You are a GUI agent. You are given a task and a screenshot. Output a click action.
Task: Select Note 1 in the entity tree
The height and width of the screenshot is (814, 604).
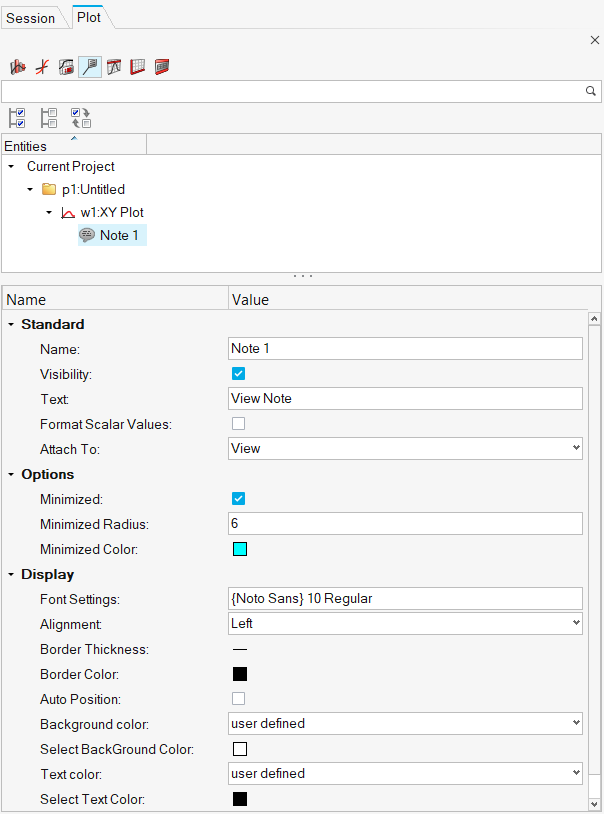coord(119,235)
